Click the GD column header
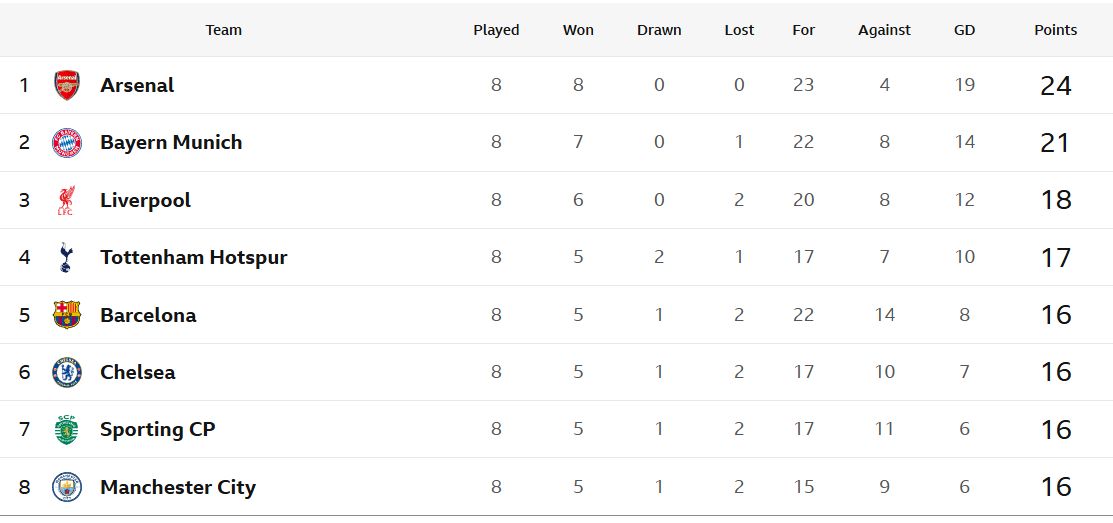This screenshot has width=1113, height=523. [964, 30]
